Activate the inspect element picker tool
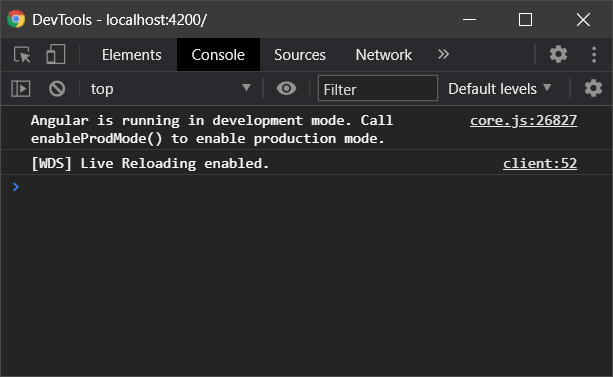The height and width of the screenshot is (377, 613). pyautogui.click(x=22, y=55)
